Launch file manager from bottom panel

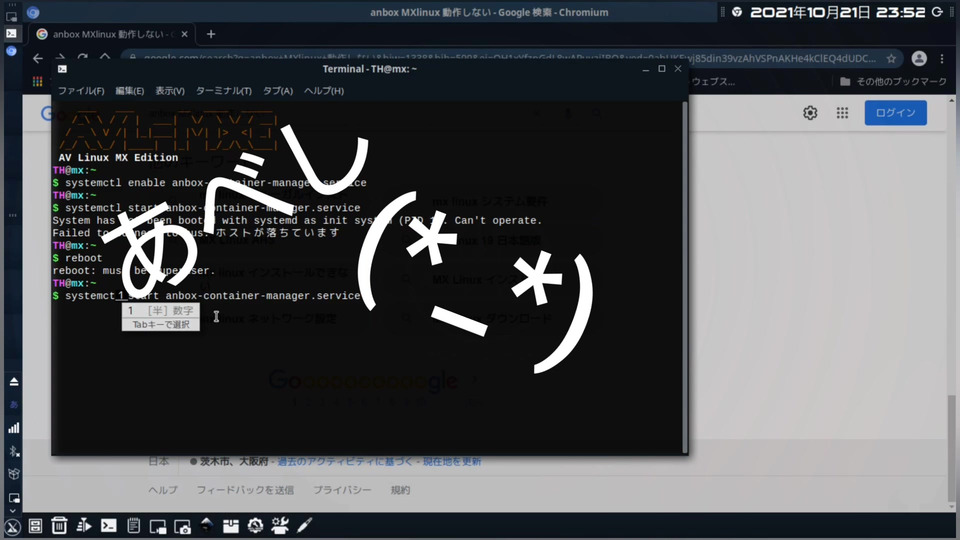tap(36, 526)
